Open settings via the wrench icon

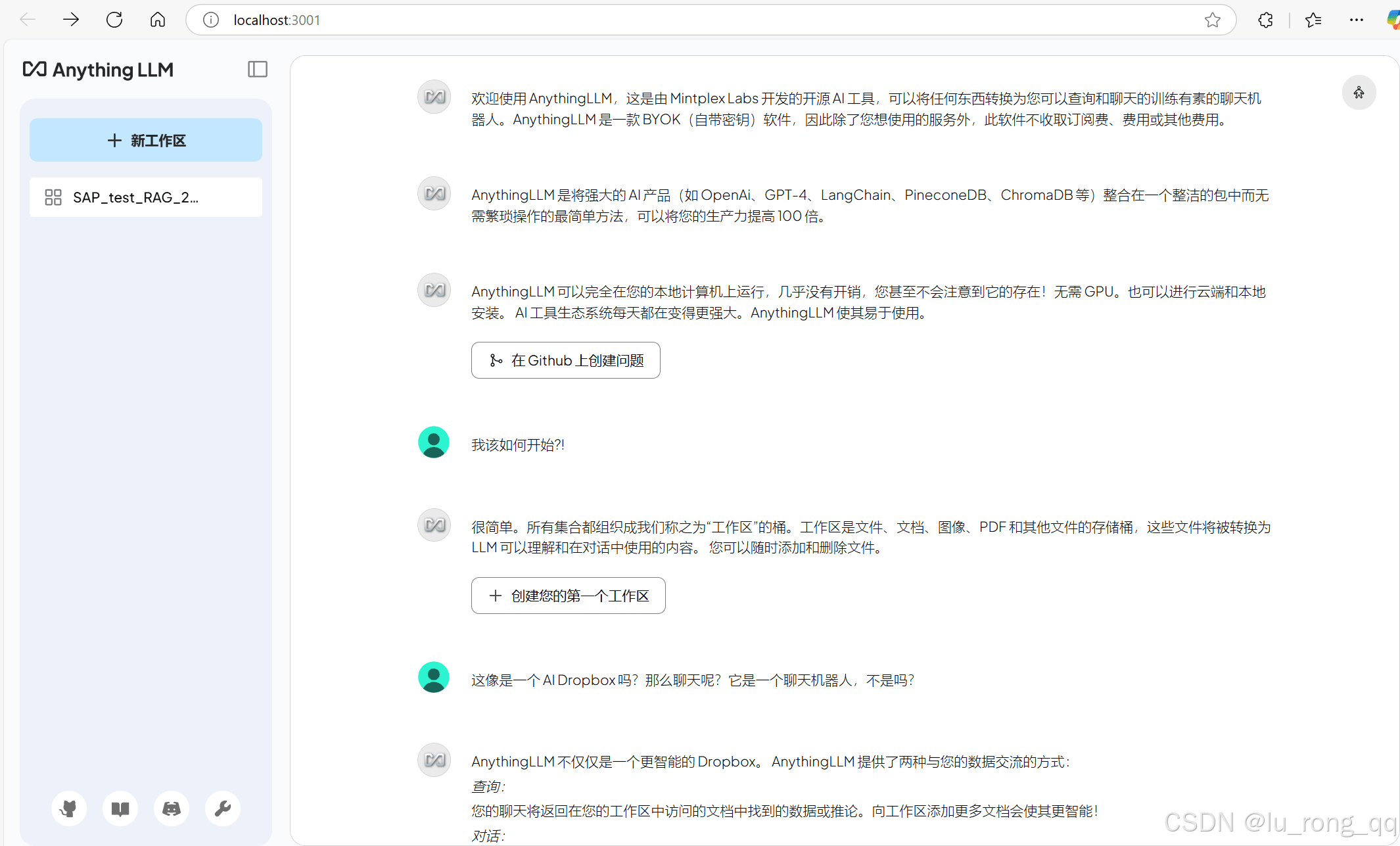point(223,809)
